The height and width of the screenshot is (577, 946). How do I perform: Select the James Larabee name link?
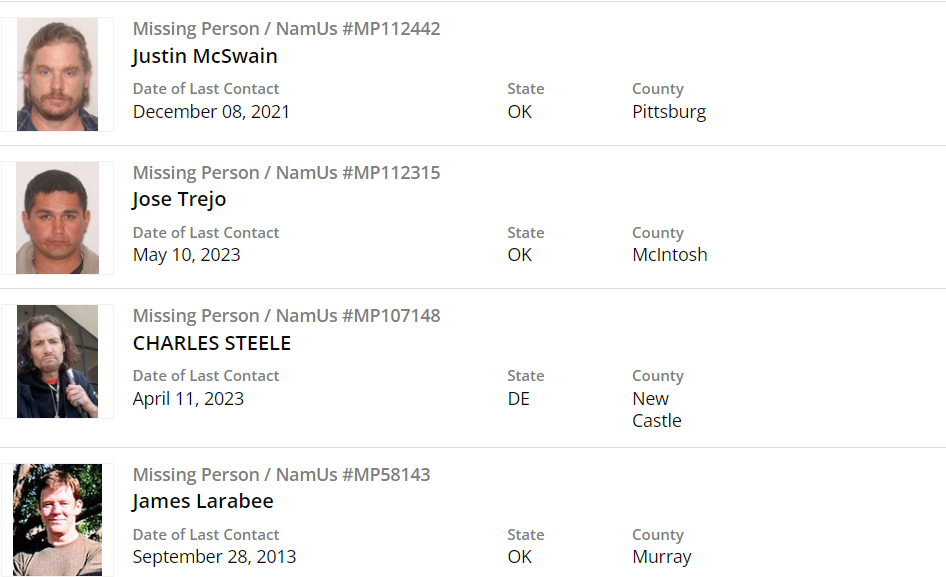(x=202, y=501)
